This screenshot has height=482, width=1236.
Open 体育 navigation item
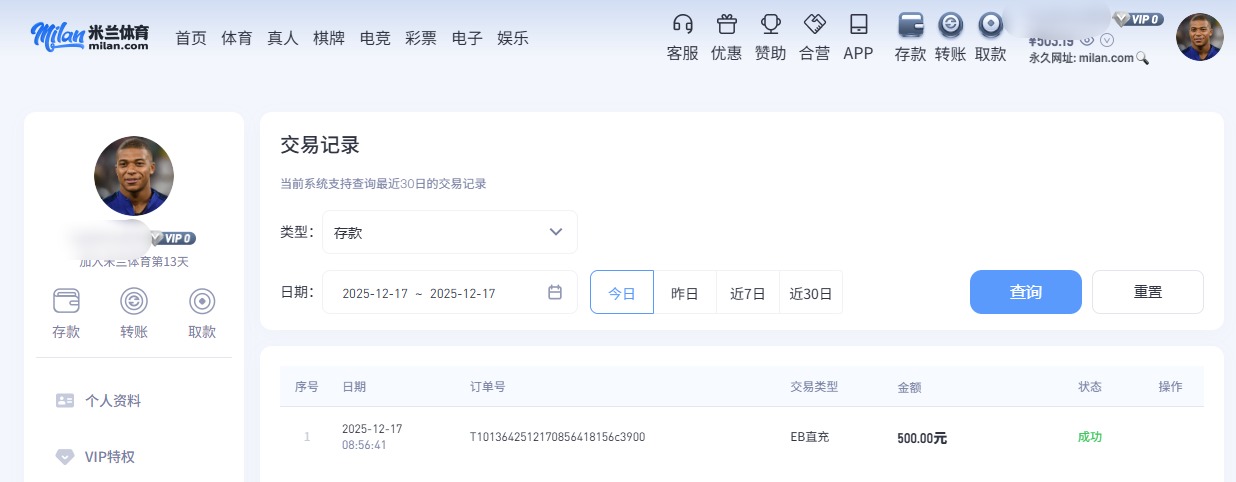click(x=237, y=38)
